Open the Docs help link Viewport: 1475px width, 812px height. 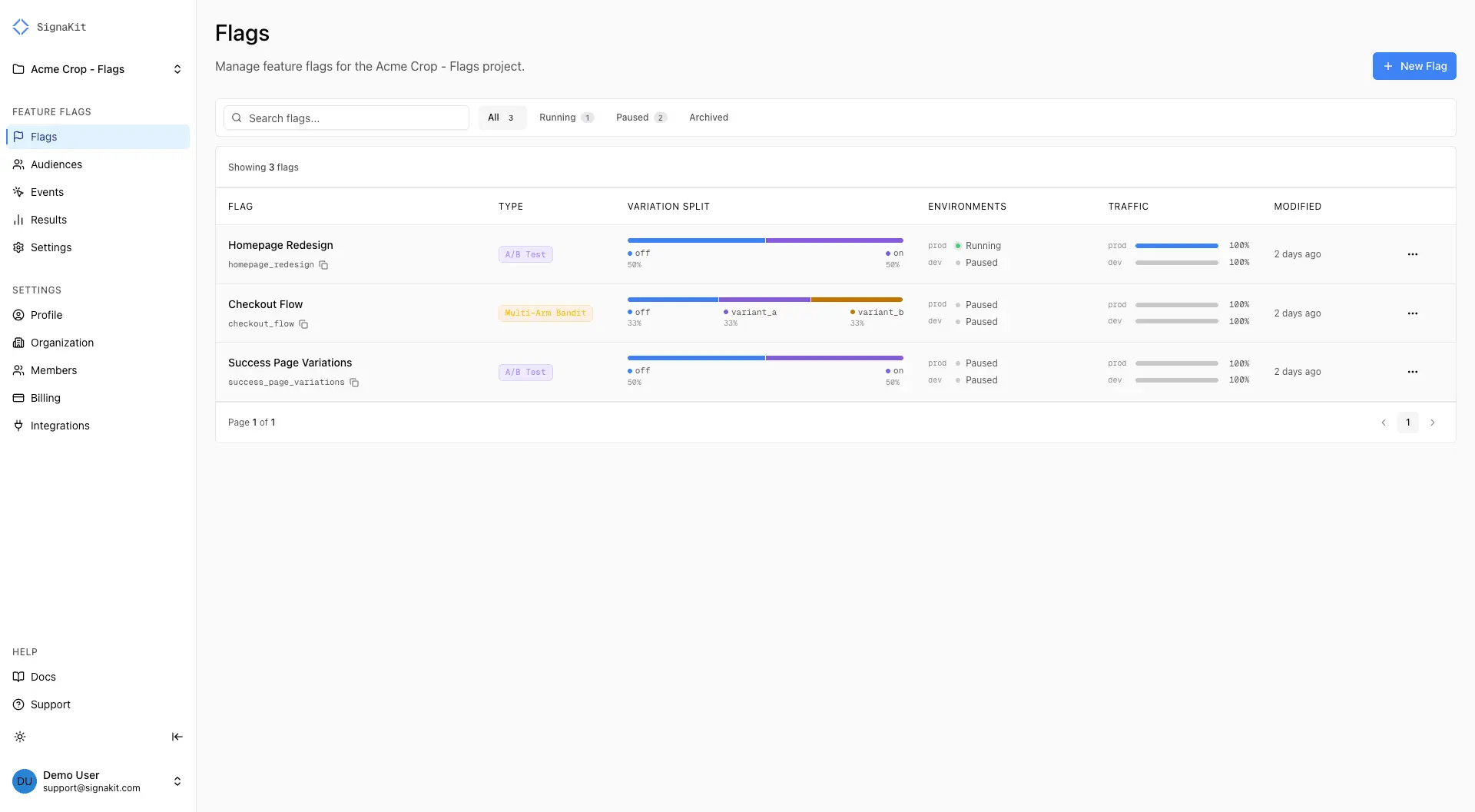[x=98, y=677]
